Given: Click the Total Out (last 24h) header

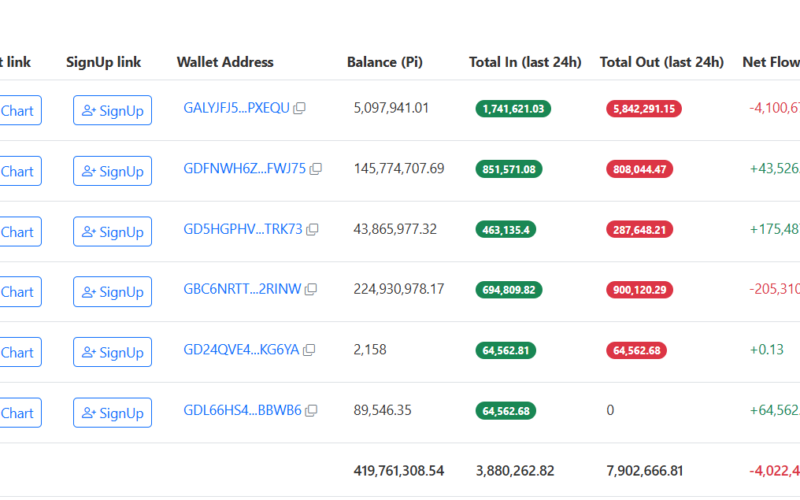Looking at the screenshot, I should click(661, 62).
